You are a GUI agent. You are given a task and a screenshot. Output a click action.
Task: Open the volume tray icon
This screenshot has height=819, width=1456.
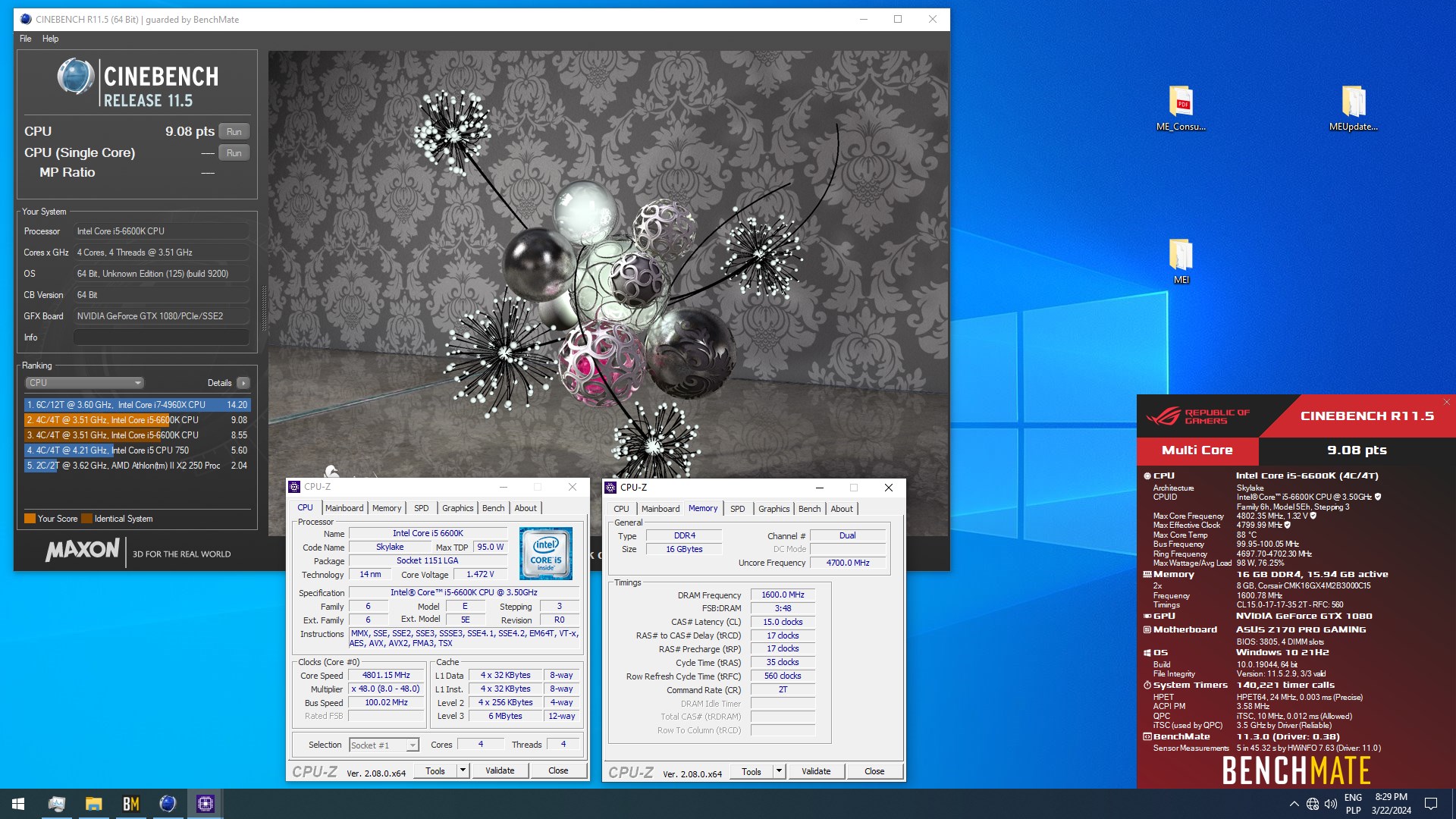[1331, 804]
